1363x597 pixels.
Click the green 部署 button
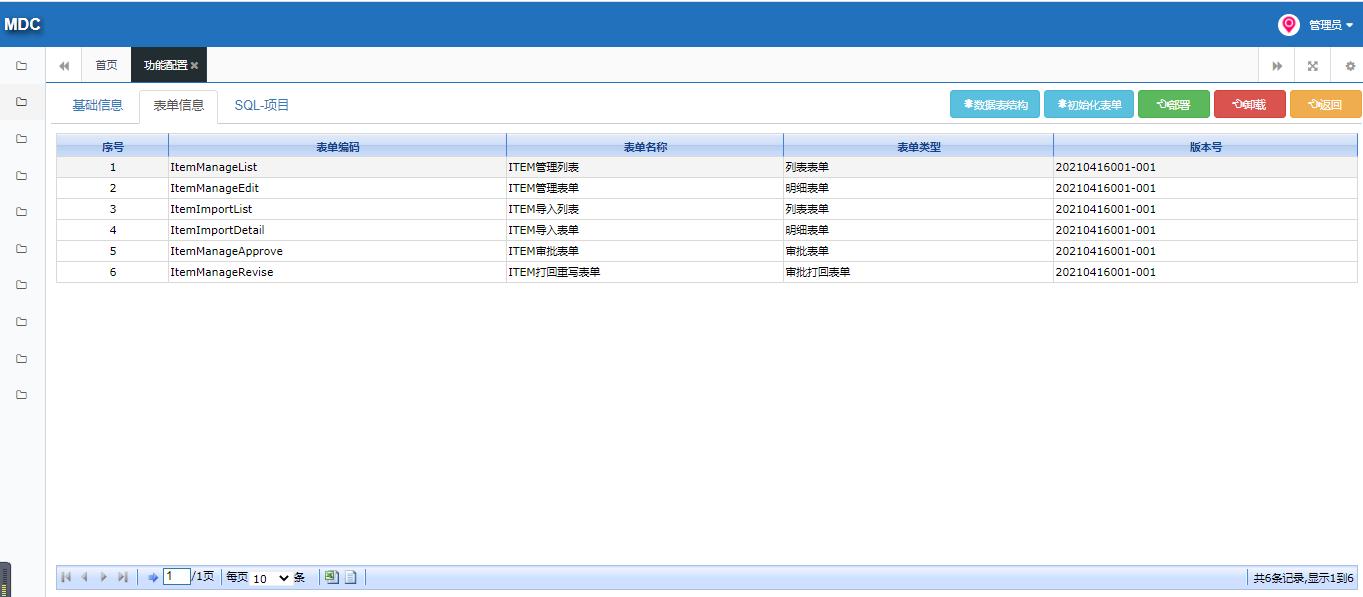click(1174, 104)
